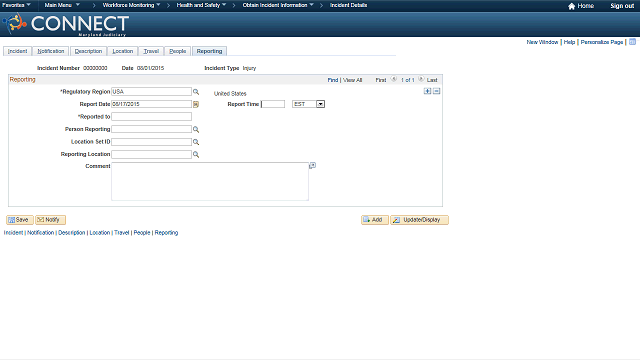The height and width of the screenshot is (360, 640).
Task: Click the Add button
Action: (375, 220)
